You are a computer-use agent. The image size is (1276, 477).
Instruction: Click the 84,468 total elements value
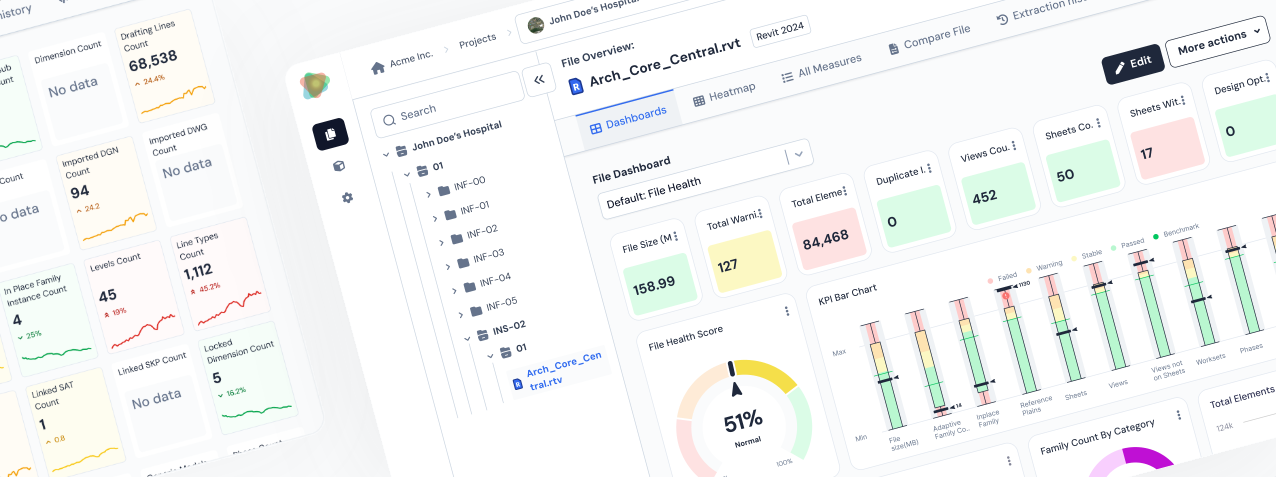click(825, 237)
